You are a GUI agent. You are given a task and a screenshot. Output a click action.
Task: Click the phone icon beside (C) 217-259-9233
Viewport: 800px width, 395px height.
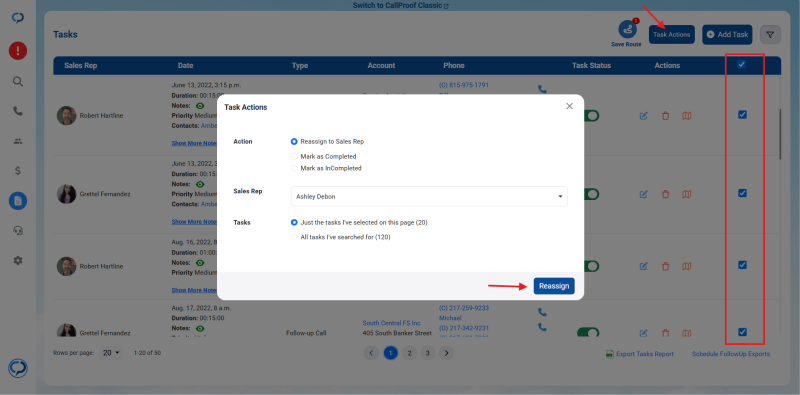[x=542, y=311]
